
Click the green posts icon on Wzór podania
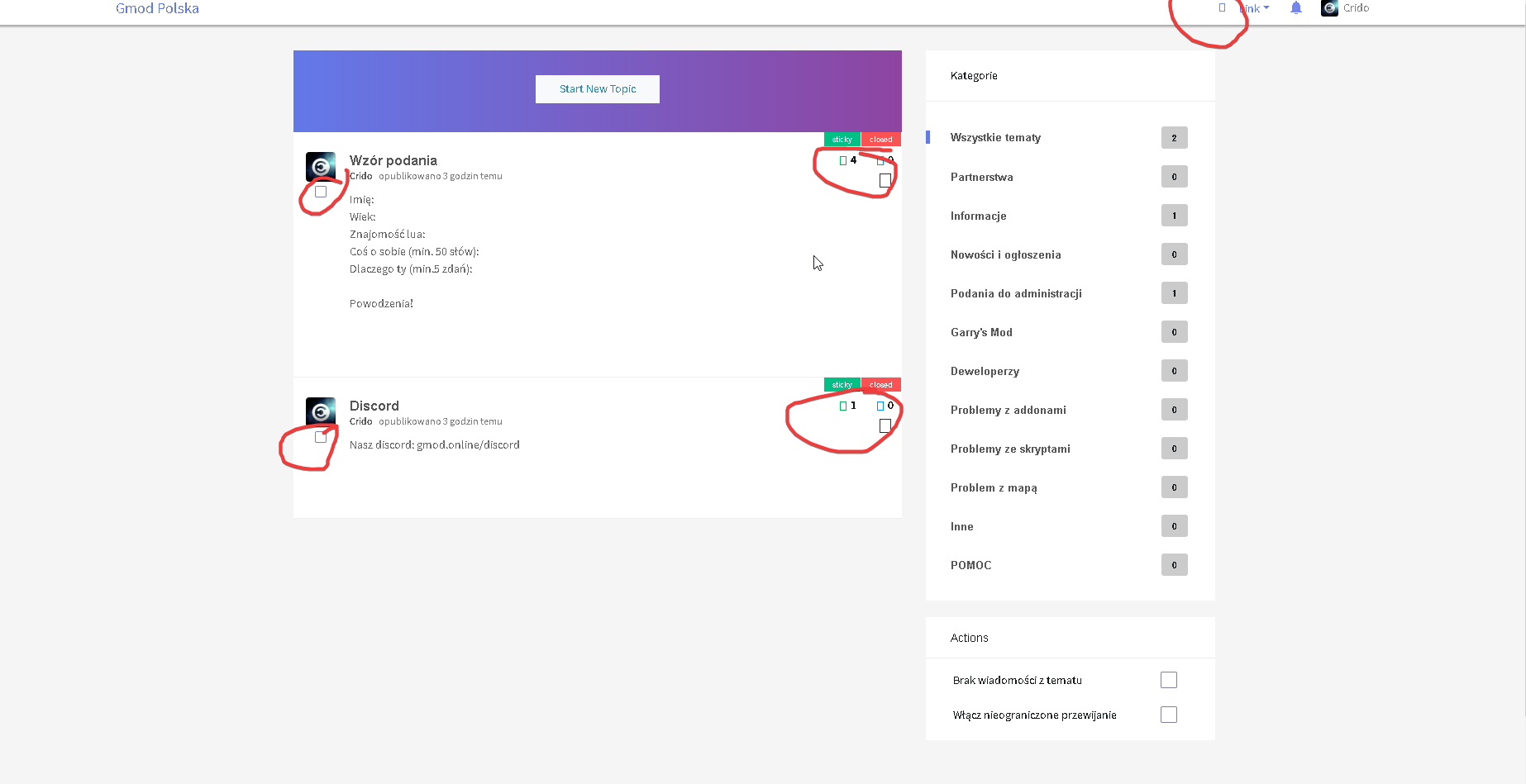pyautogui.click(x=842, y=159)
